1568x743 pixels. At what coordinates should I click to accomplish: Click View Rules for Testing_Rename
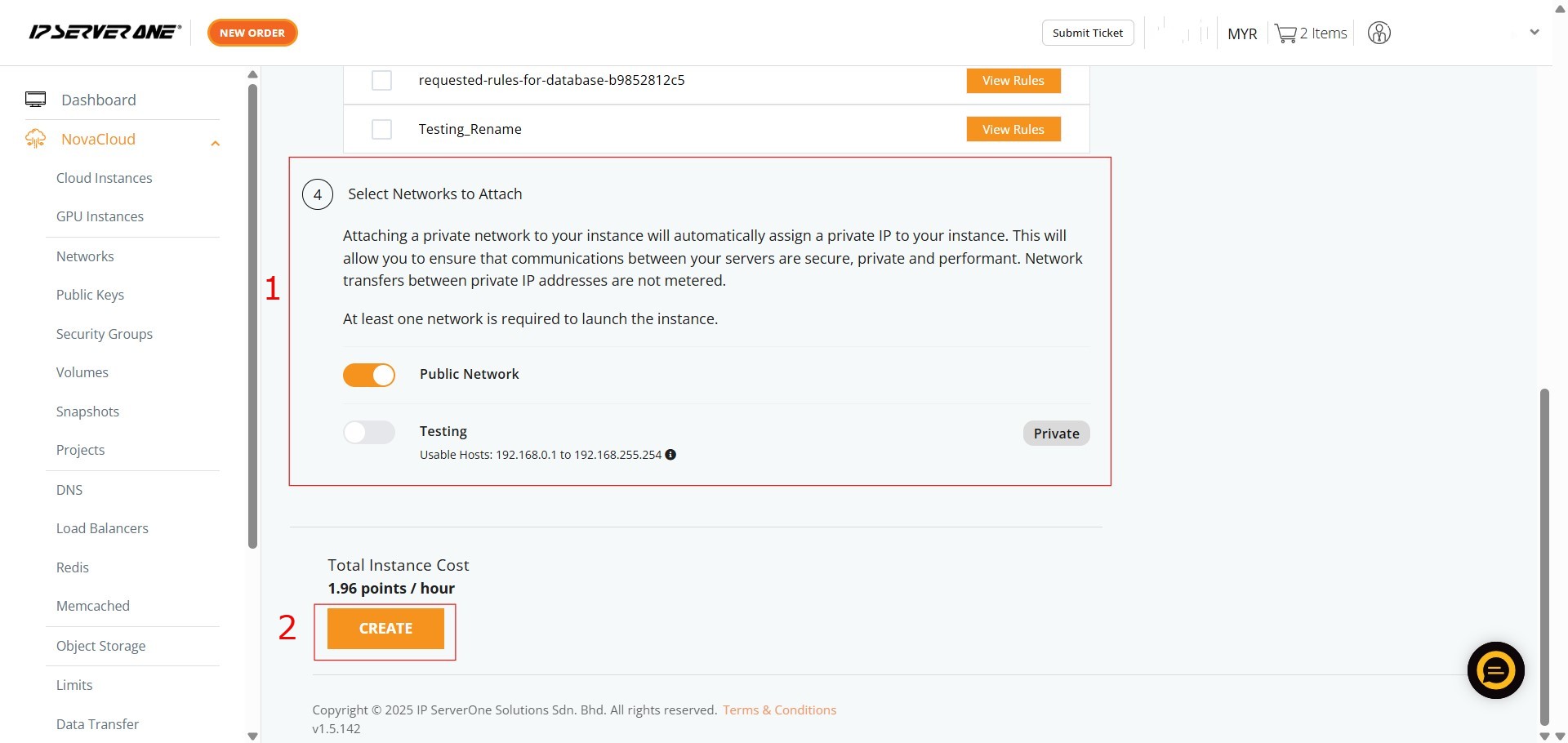coord(1013,129)
